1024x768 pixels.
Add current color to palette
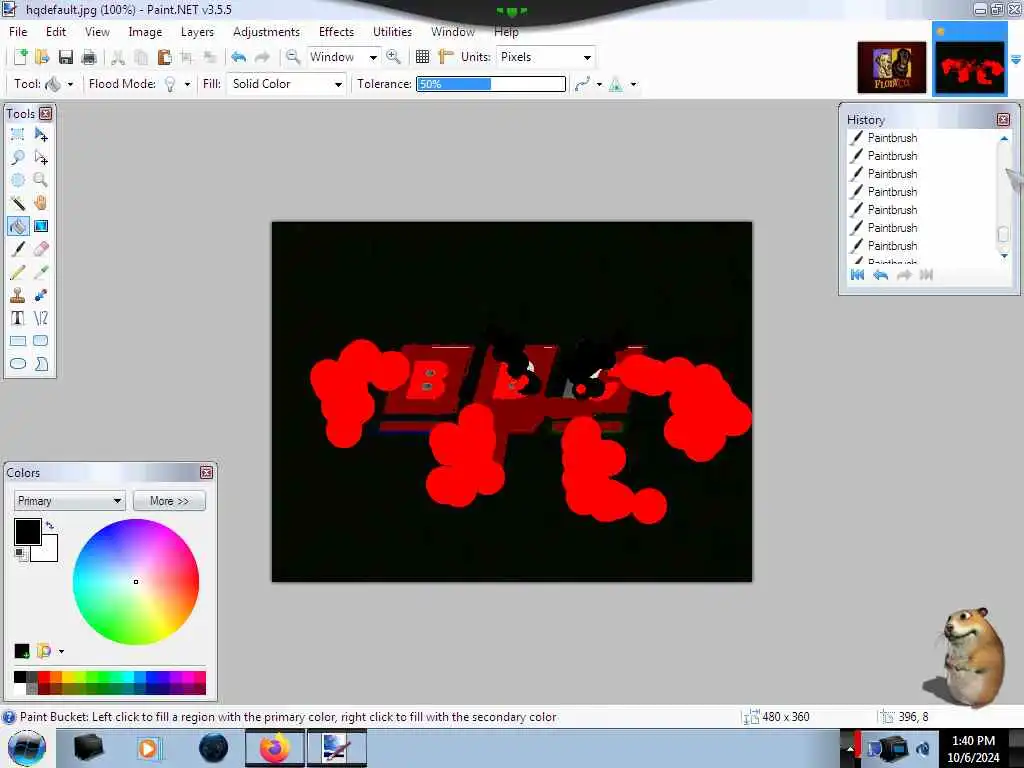[22, 651]
